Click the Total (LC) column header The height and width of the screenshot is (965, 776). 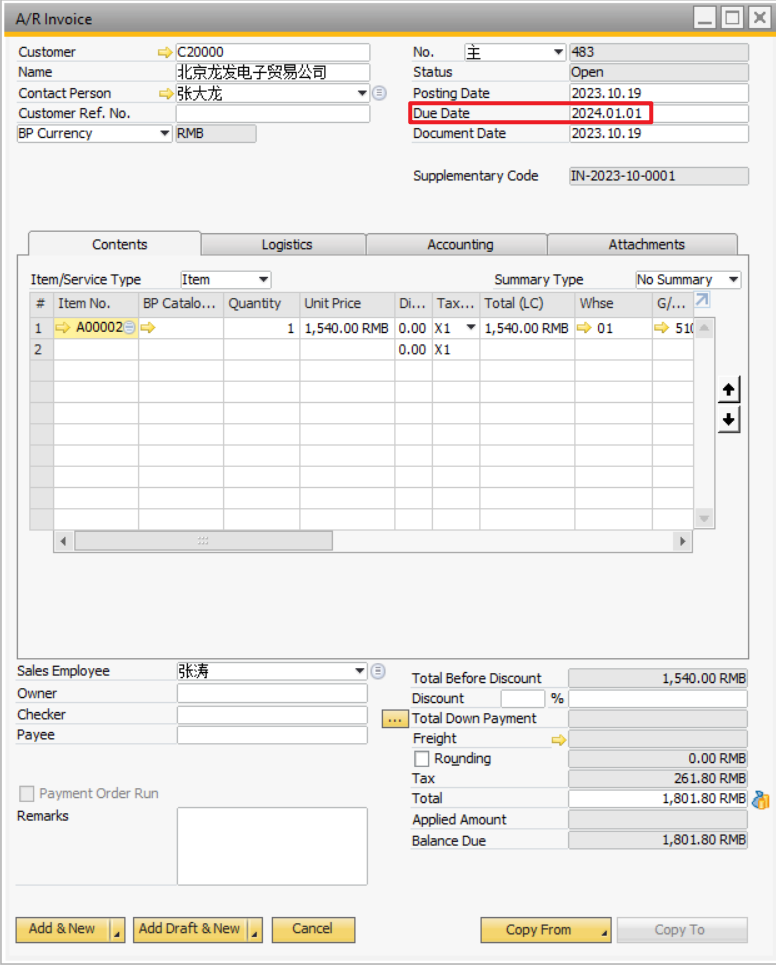tap(527, 303)
